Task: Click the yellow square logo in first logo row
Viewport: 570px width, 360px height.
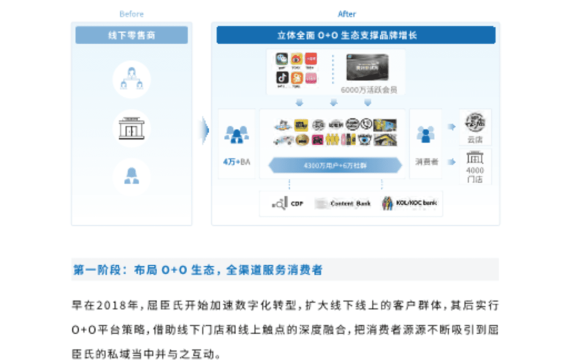Action: 301,125
